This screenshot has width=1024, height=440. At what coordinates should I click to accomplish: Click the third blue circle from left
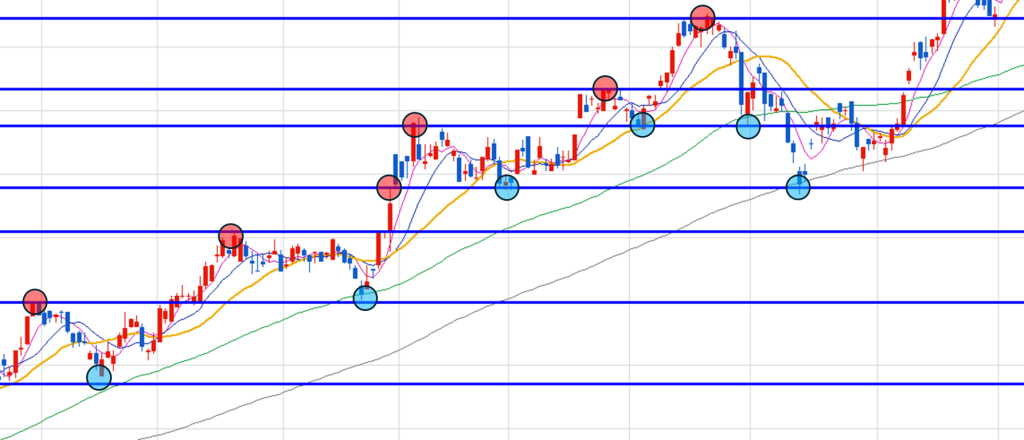pos(508,187)
